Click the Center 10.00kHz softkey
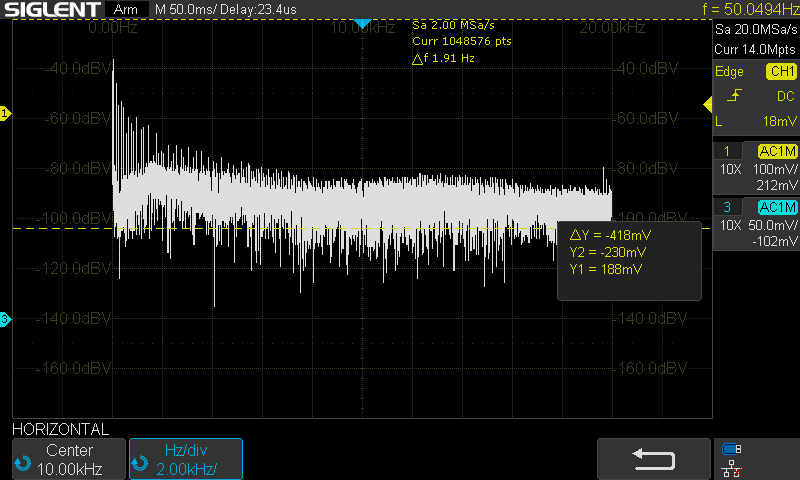 click(x=69, y=459)
